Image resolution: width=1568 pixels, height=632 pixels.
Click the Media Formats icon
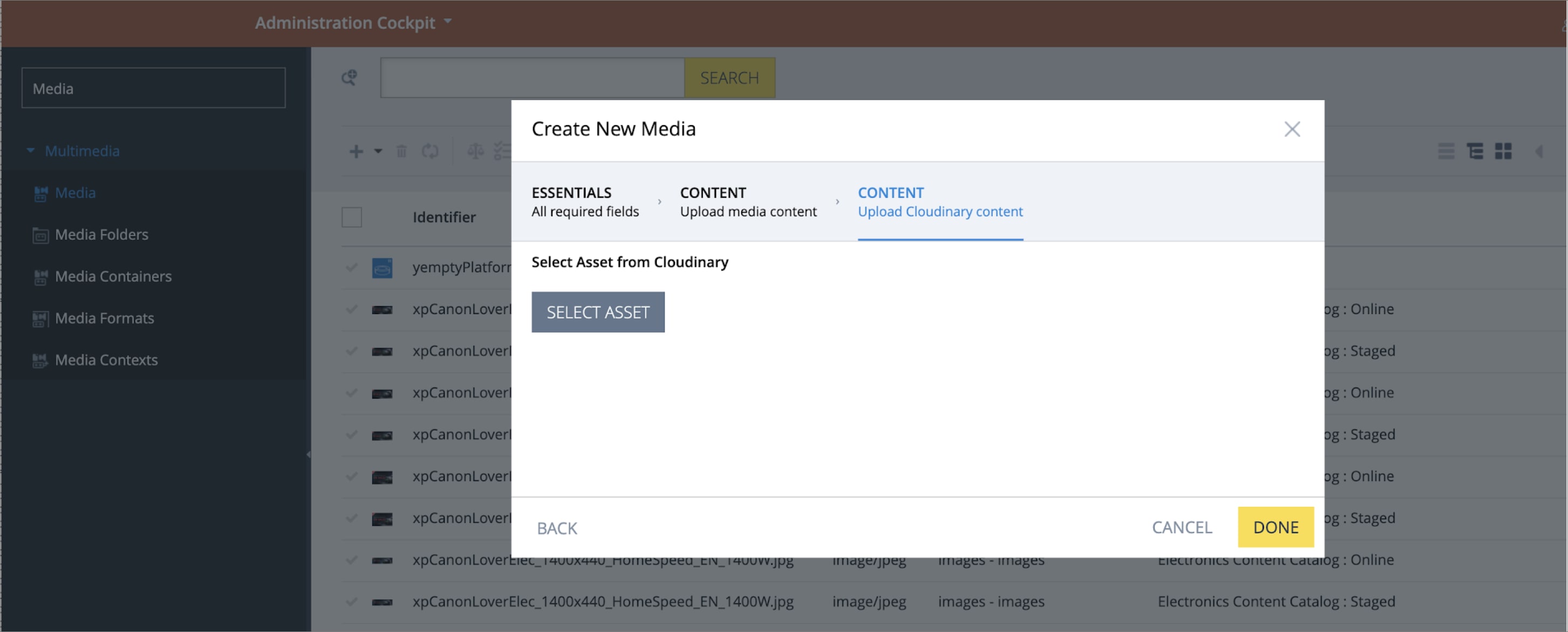tap(40, 319)
